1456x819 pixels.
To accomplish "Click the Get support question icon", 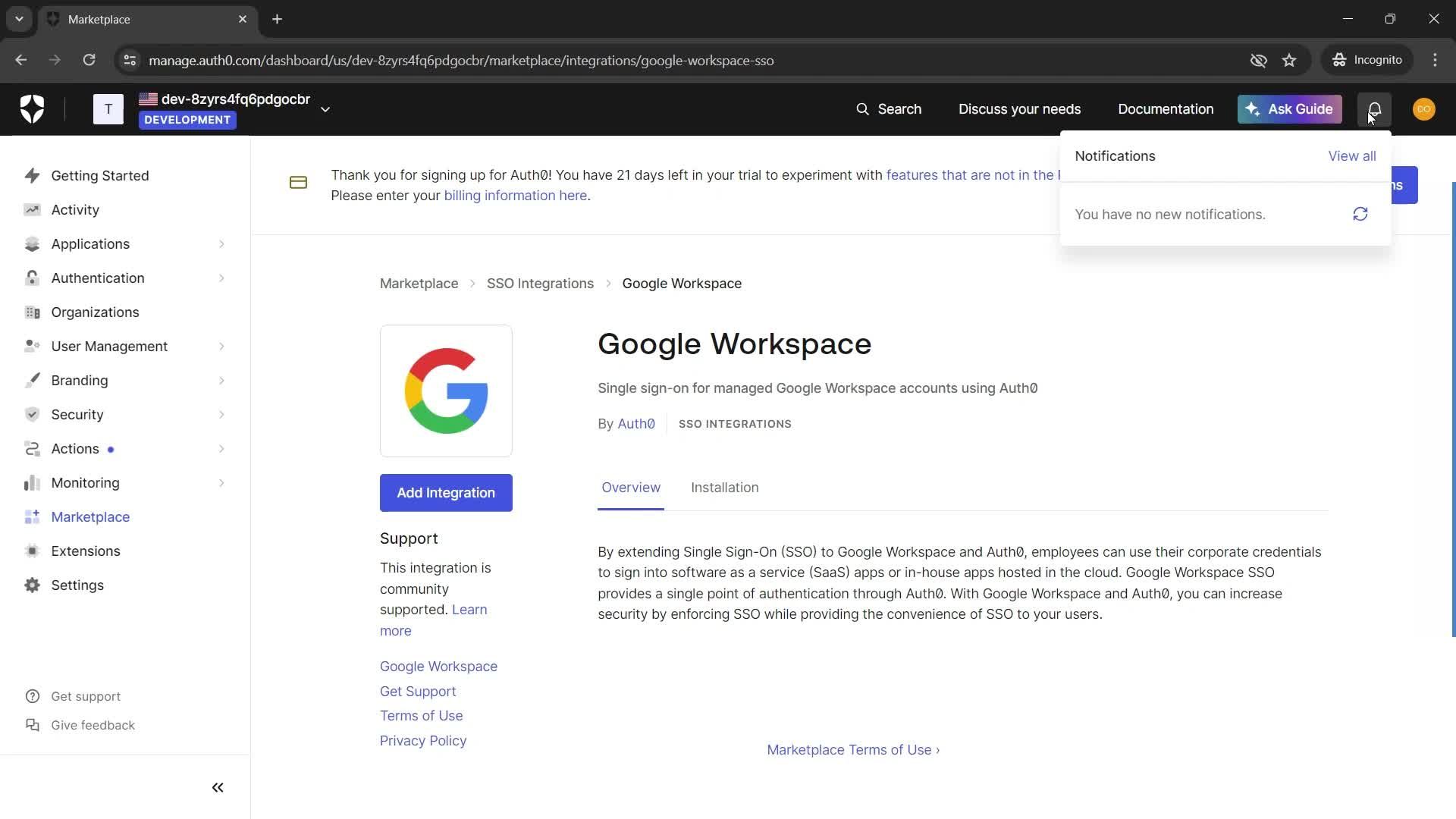I will [x=33, y=696].
